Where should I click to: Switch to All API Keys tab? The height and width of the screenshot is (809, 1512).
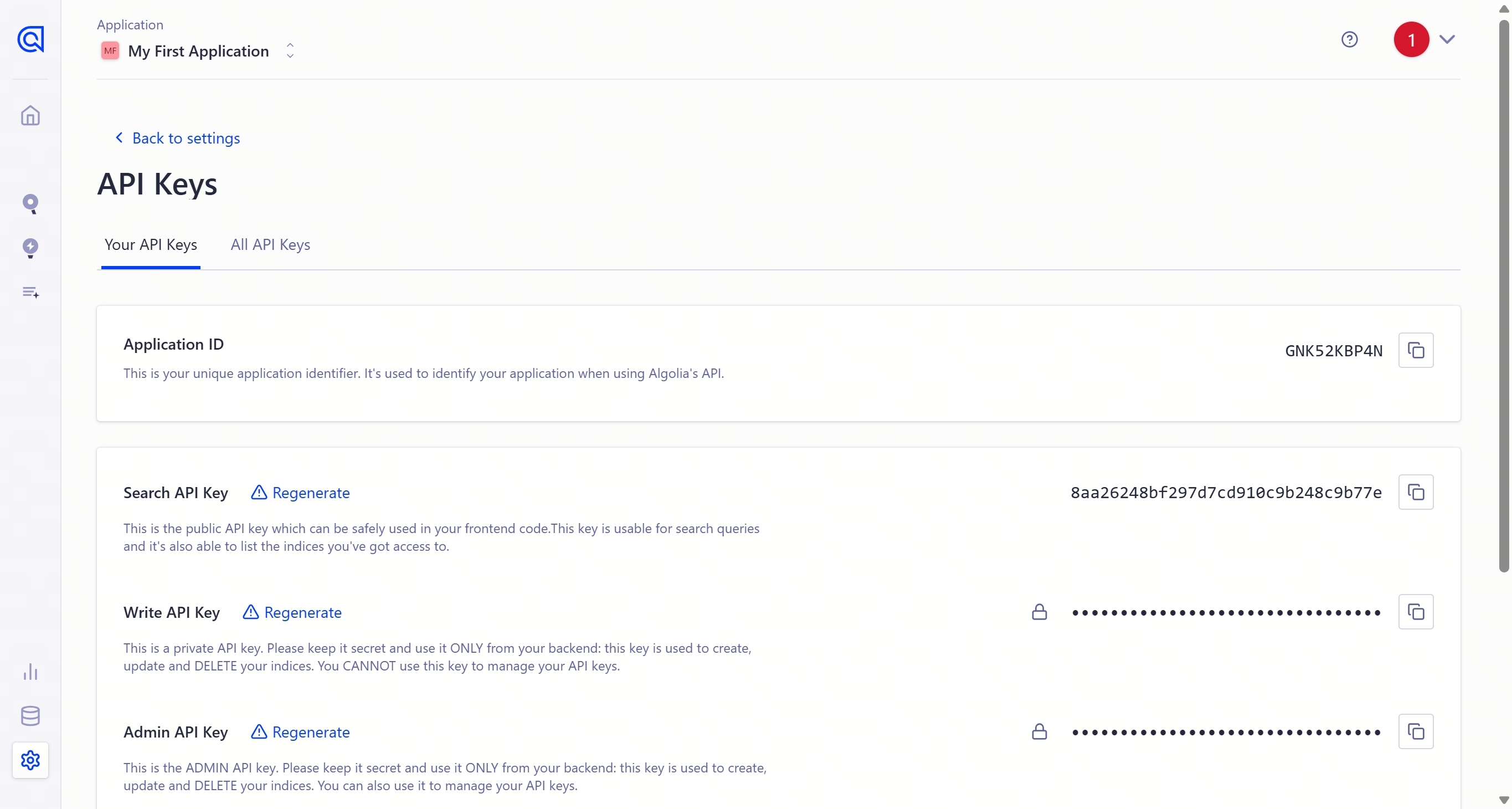(x=271, y=245)
